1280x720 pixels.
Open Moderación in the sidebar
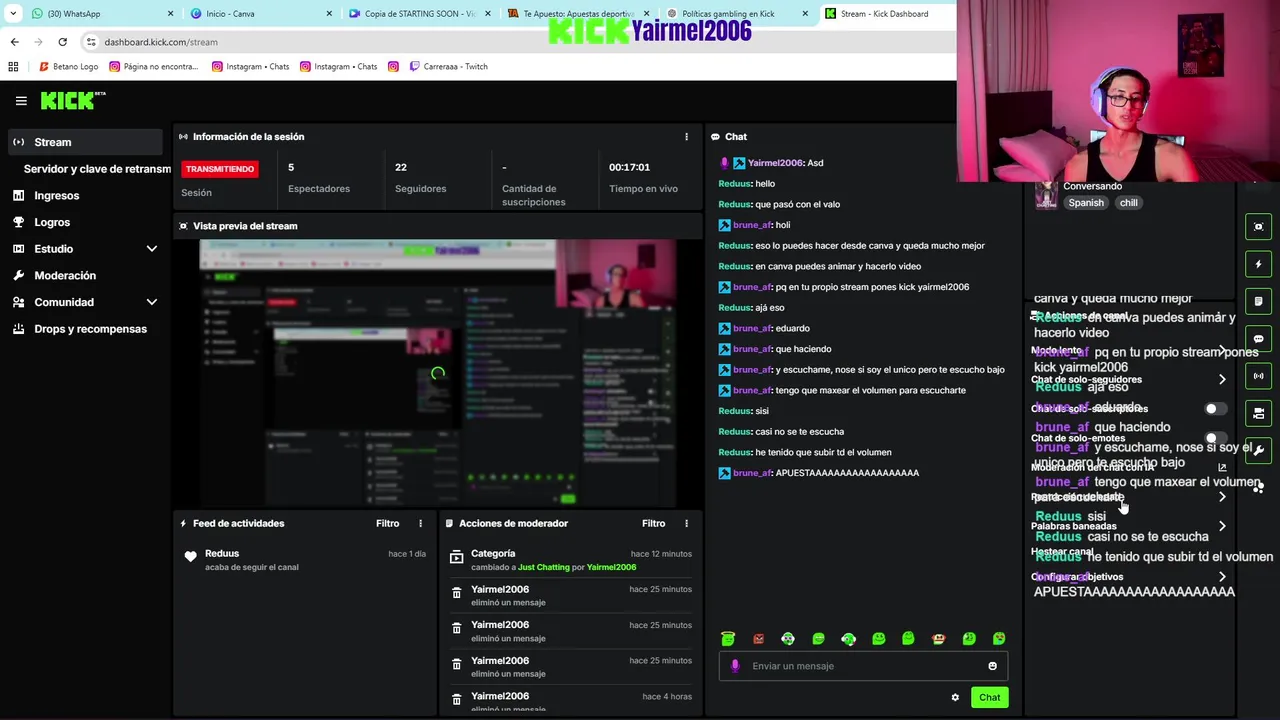65,276
